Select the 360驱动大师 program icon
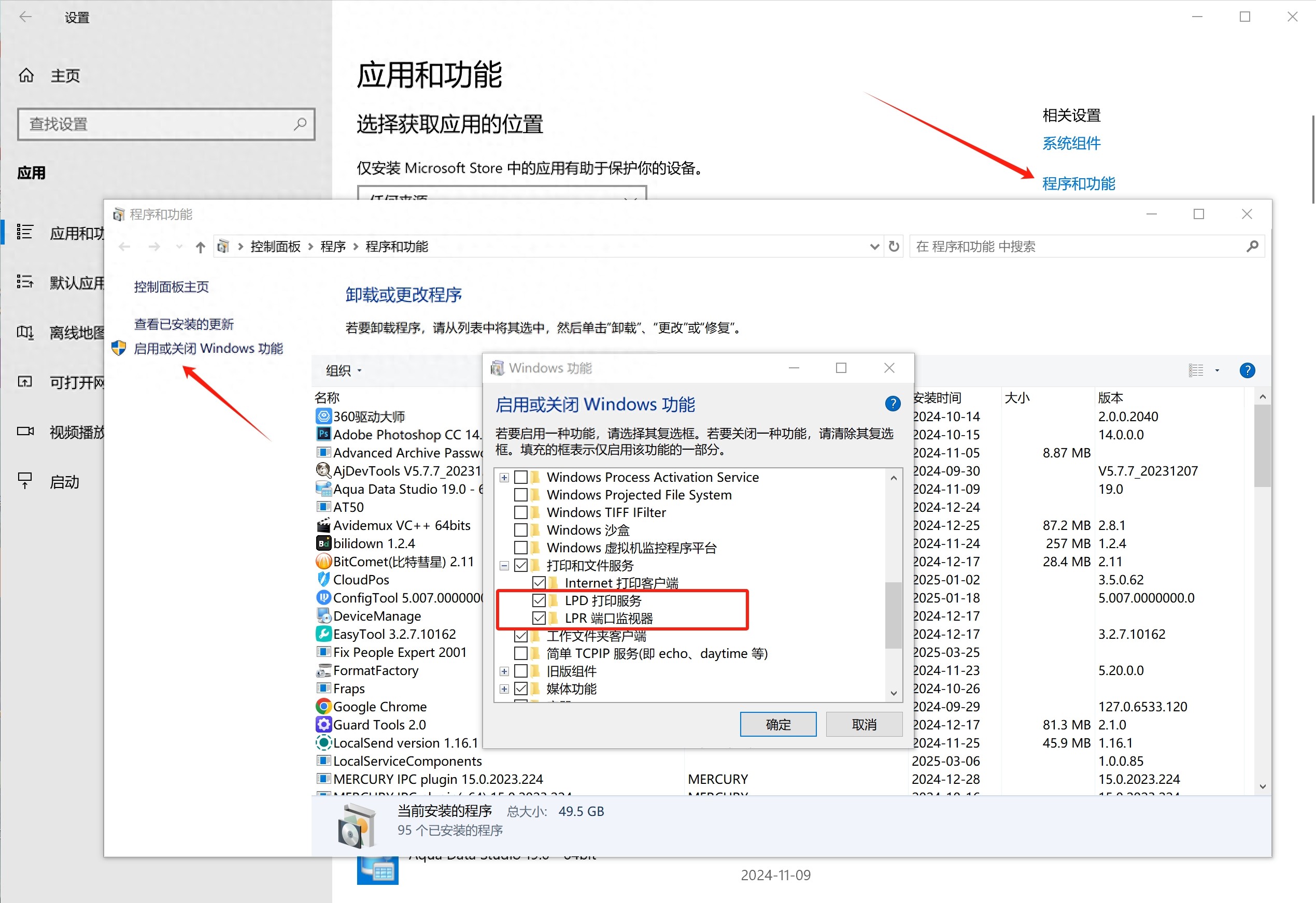 coord(323,416)
